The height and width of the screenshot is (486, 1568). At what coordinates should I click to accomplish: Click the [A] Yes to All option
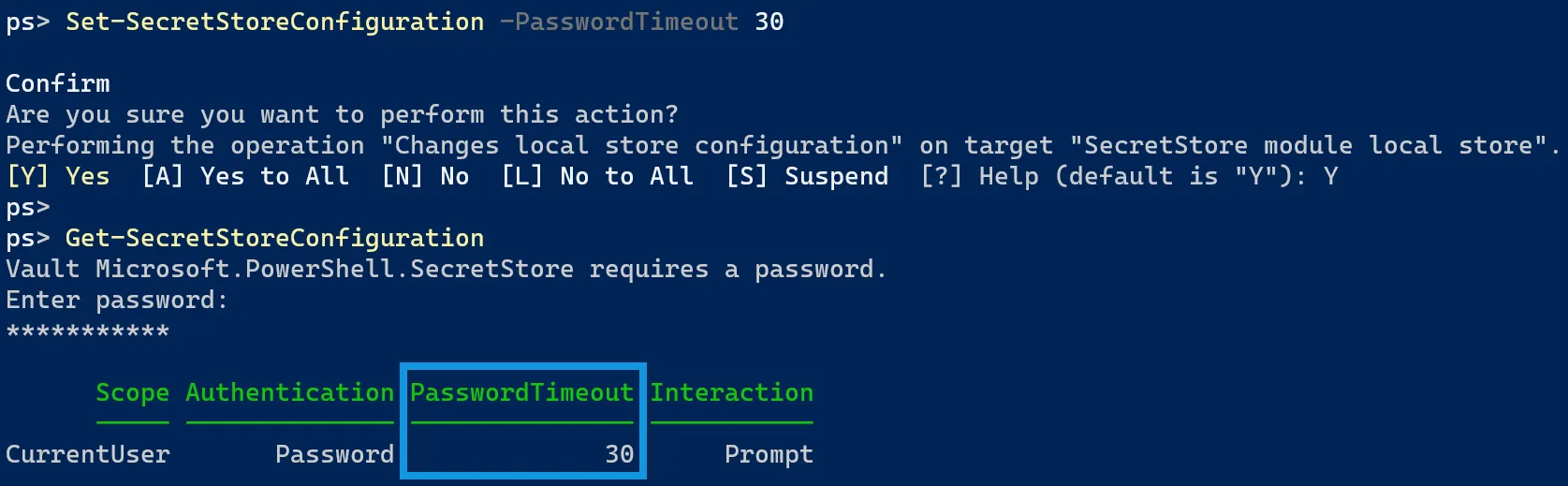tap(245, 176)
